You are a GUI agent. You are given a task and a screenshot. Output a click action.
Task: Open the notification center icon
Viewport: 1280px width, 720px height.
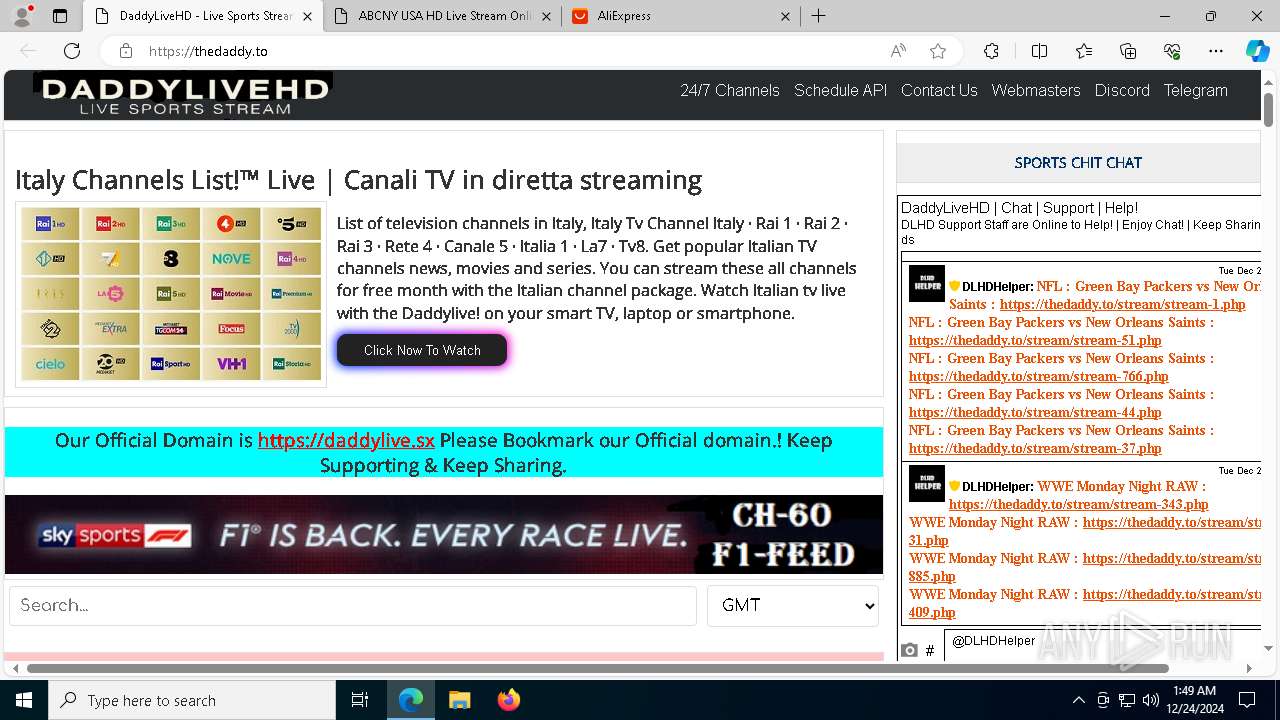pyautogui.click(x=1247, y=700)
